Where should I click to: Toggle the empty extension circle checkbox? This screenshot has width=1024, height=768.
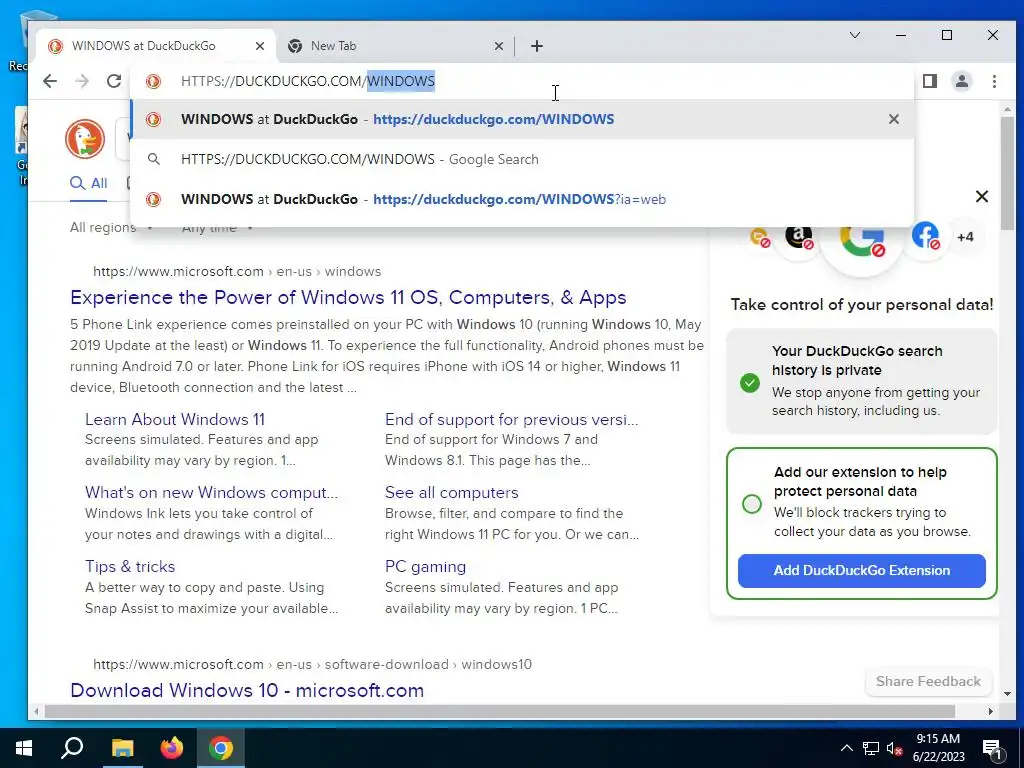[x=752, y=504]
